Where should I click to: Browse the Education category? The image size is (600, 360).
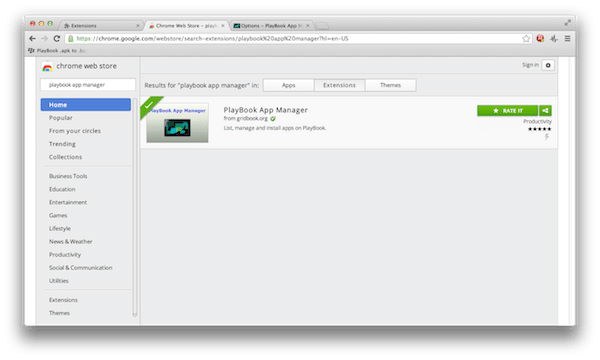click(x=62, y=189)
